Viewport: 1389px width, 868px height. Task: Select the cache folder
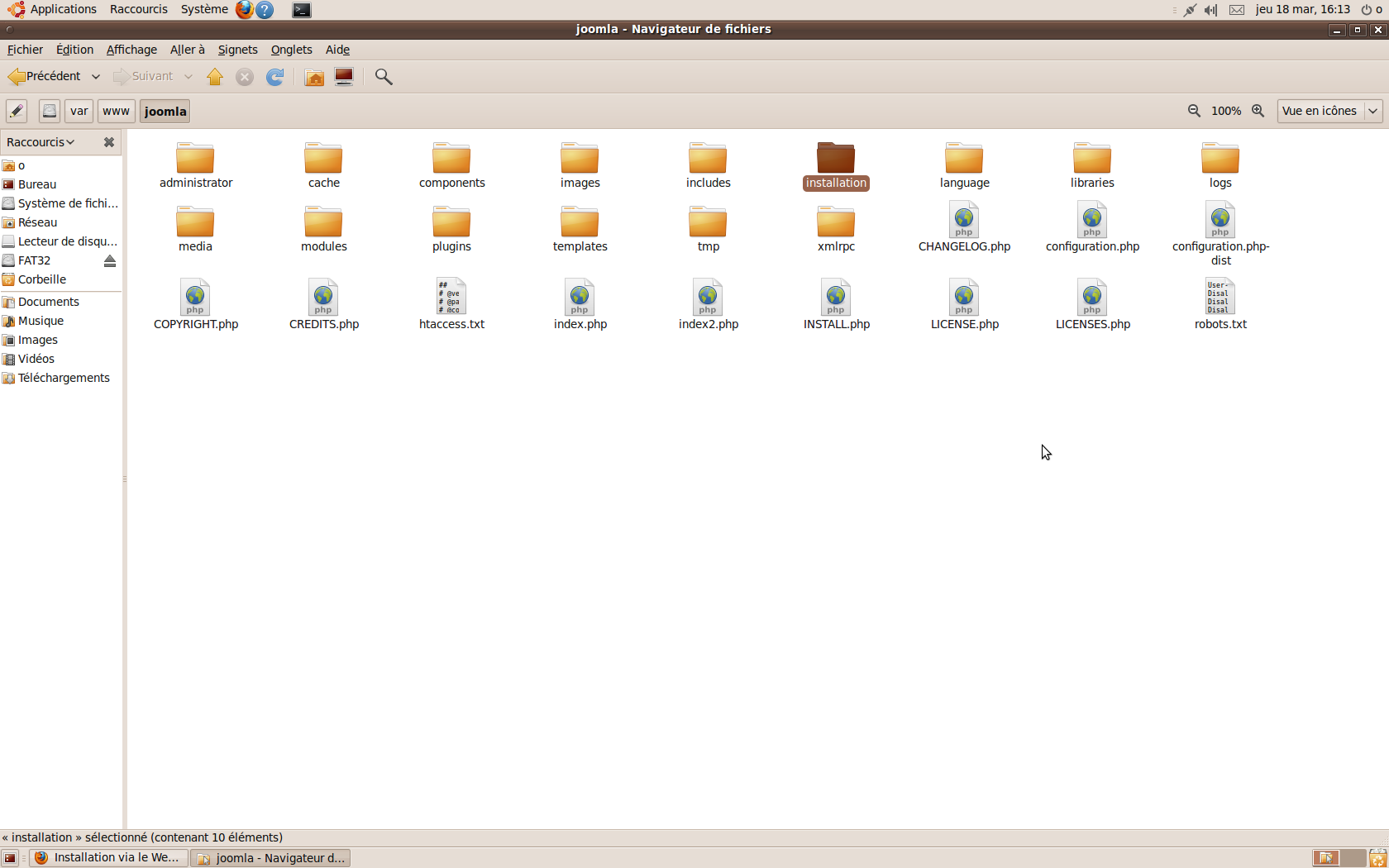click(324, 165)
